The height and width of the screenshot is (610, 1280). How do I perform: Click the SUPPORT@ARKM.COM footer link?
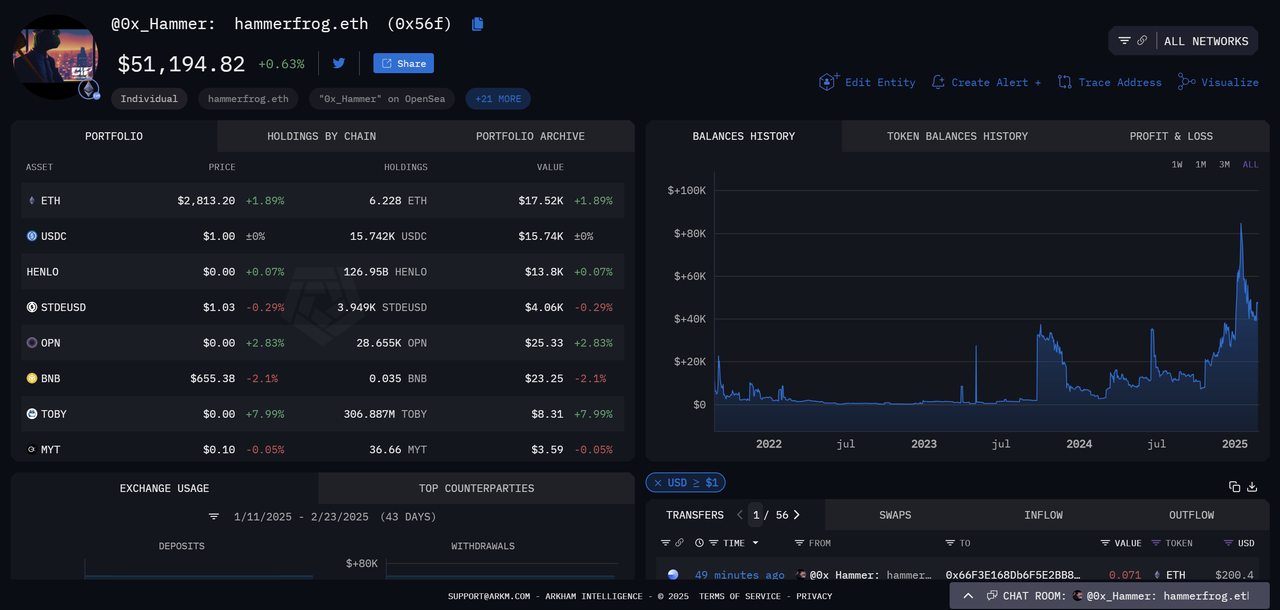(489, 596)
